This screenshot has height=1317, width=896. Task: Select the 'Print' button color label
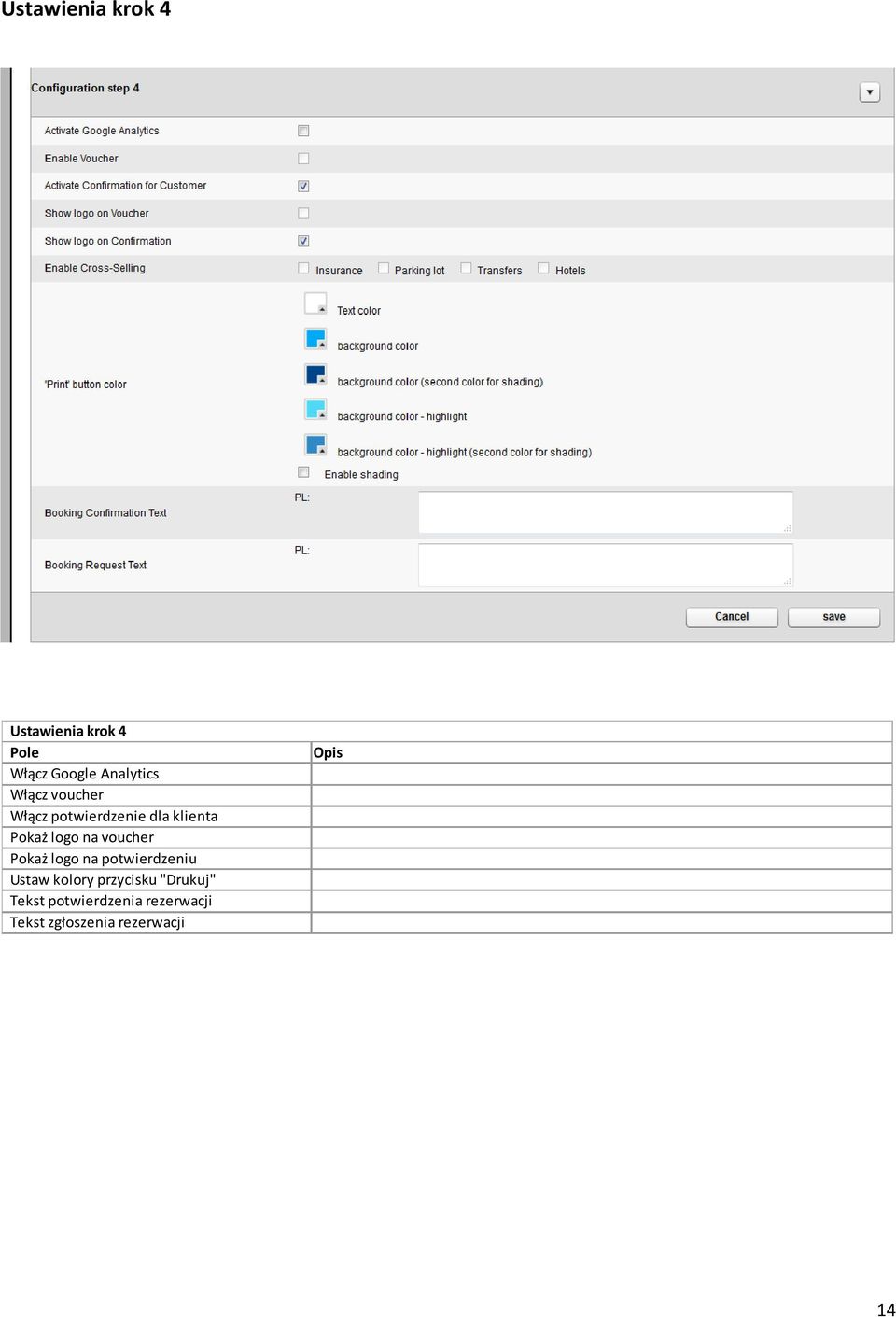(x=85, y=385)
